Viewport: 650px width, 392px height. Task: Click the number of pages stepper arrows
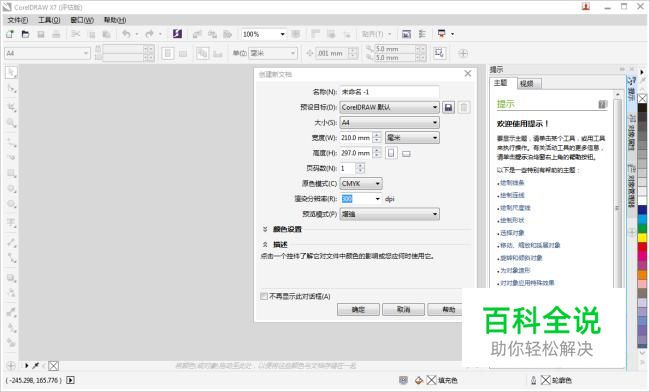coord(360,168)
